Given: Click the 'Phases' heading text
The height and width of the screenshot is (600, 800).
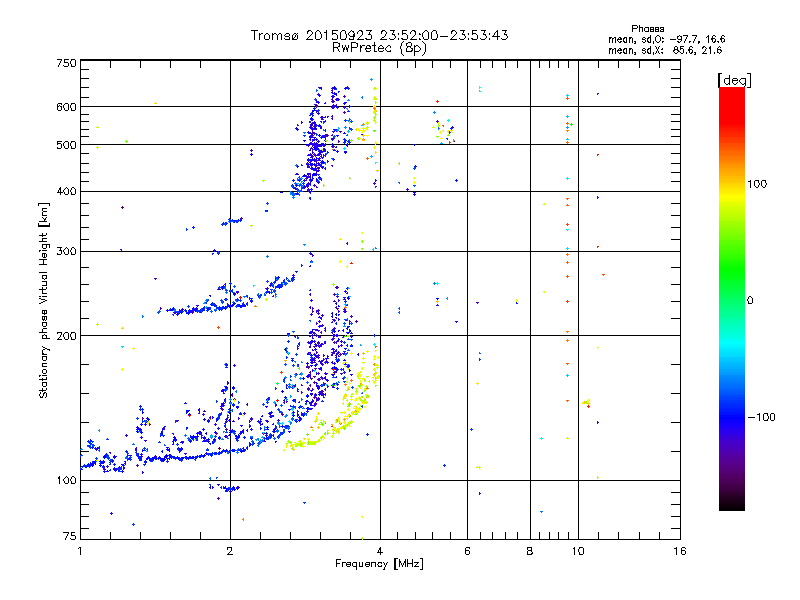Looking at the screenshot, I should tap(647, 29).
